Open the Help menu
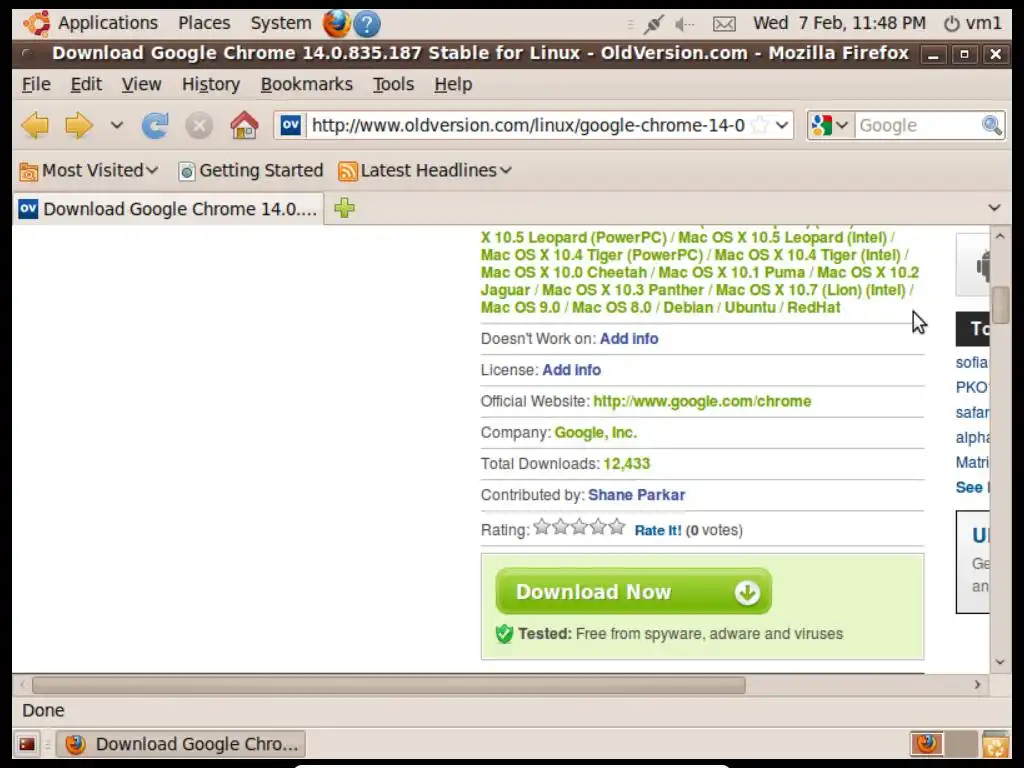Viewport: 1024px width, 768px height. click(453, 84)
